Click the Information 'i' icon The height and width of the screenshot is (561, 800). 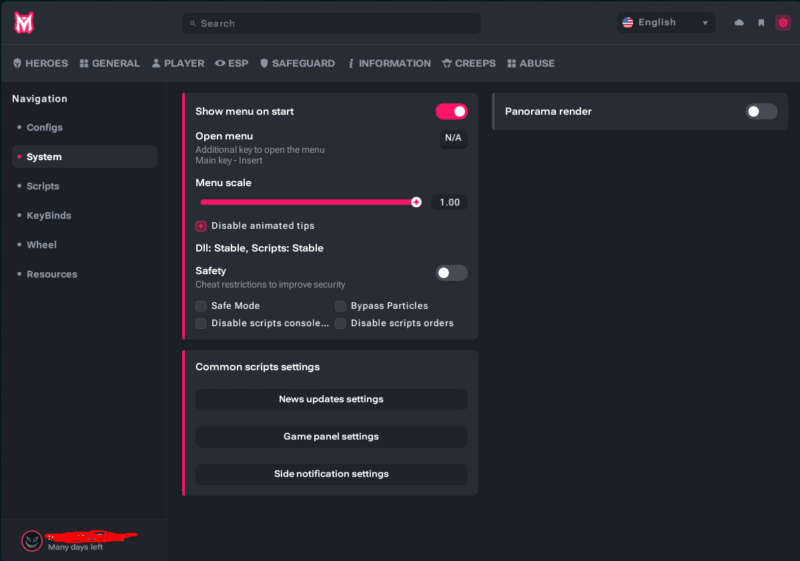coord(351,63)
